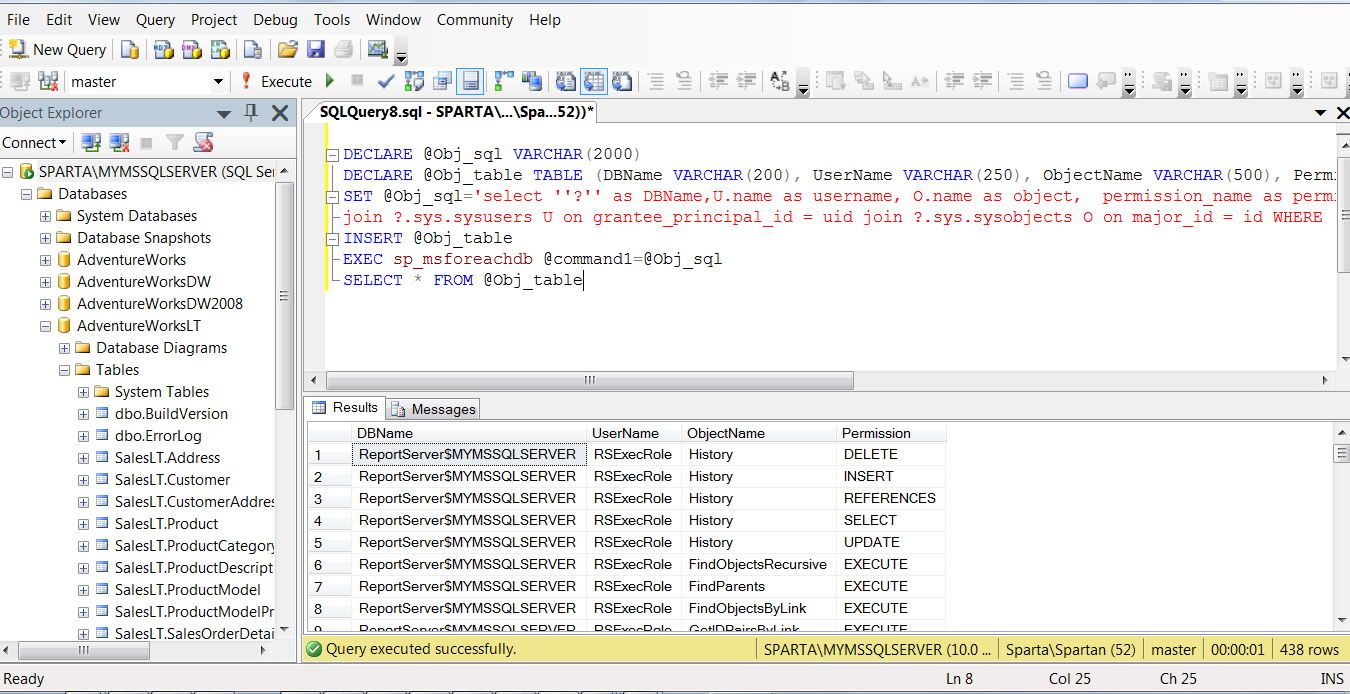
Task: Click Disconnect icon in Object Explorer toolbar
Action: [x=119, y=143]
